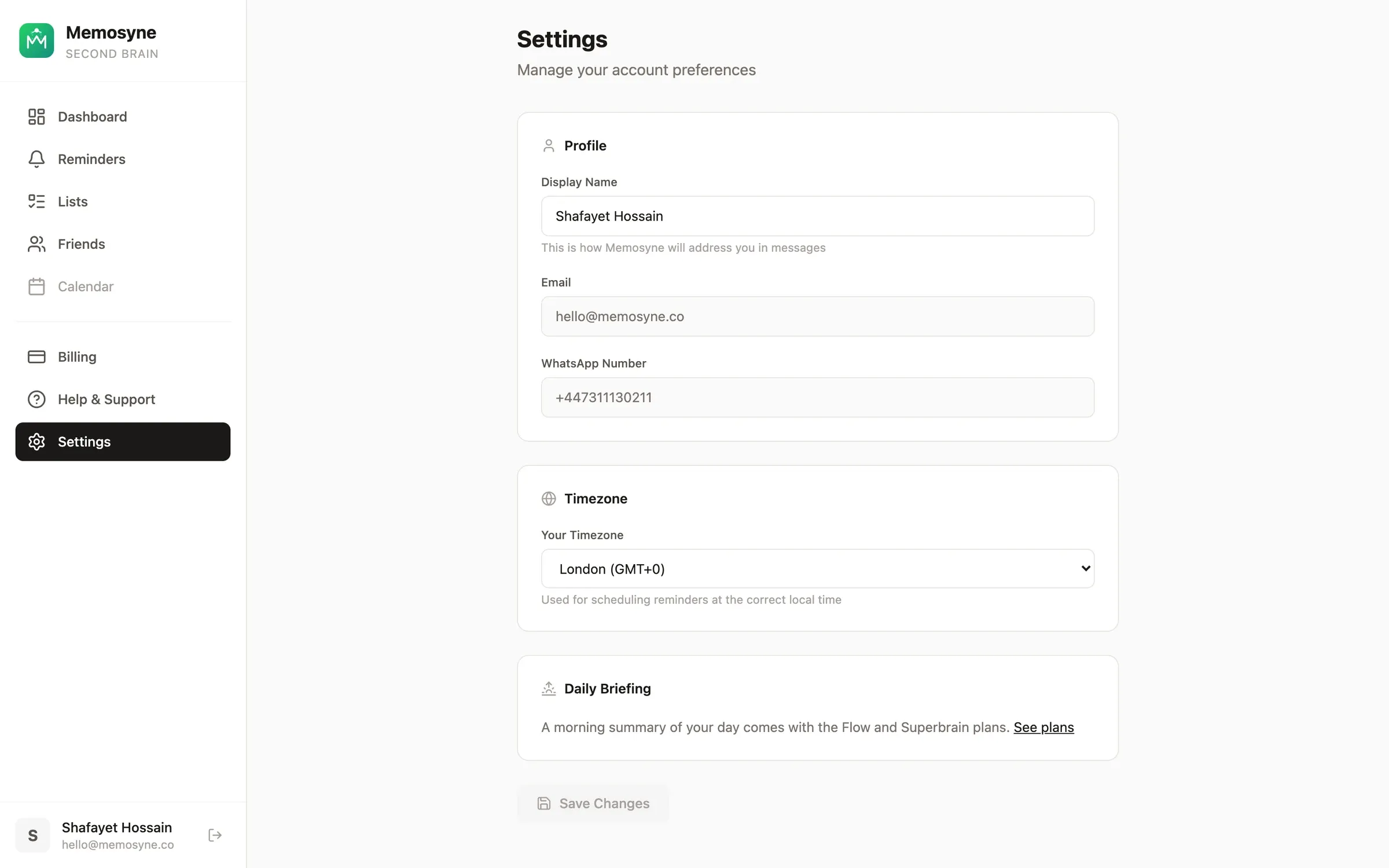Click the 'Used for scheduling reminders' helper text

(691, 599)
